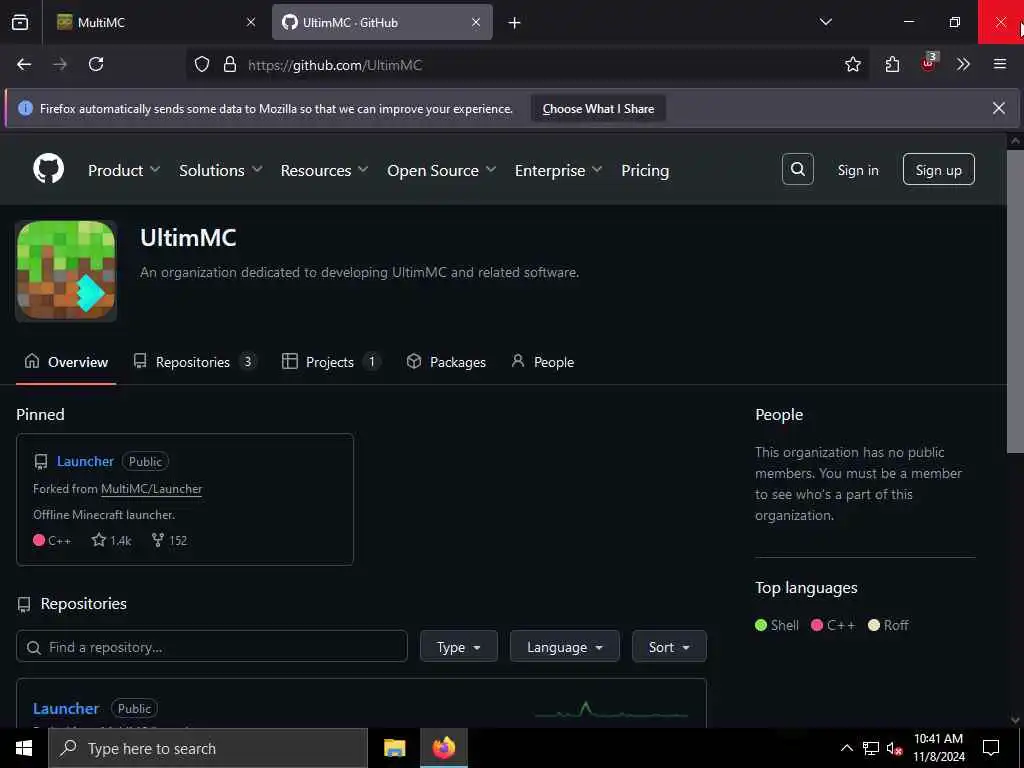Open a new tab with plus button

click(x=515, y=23)
